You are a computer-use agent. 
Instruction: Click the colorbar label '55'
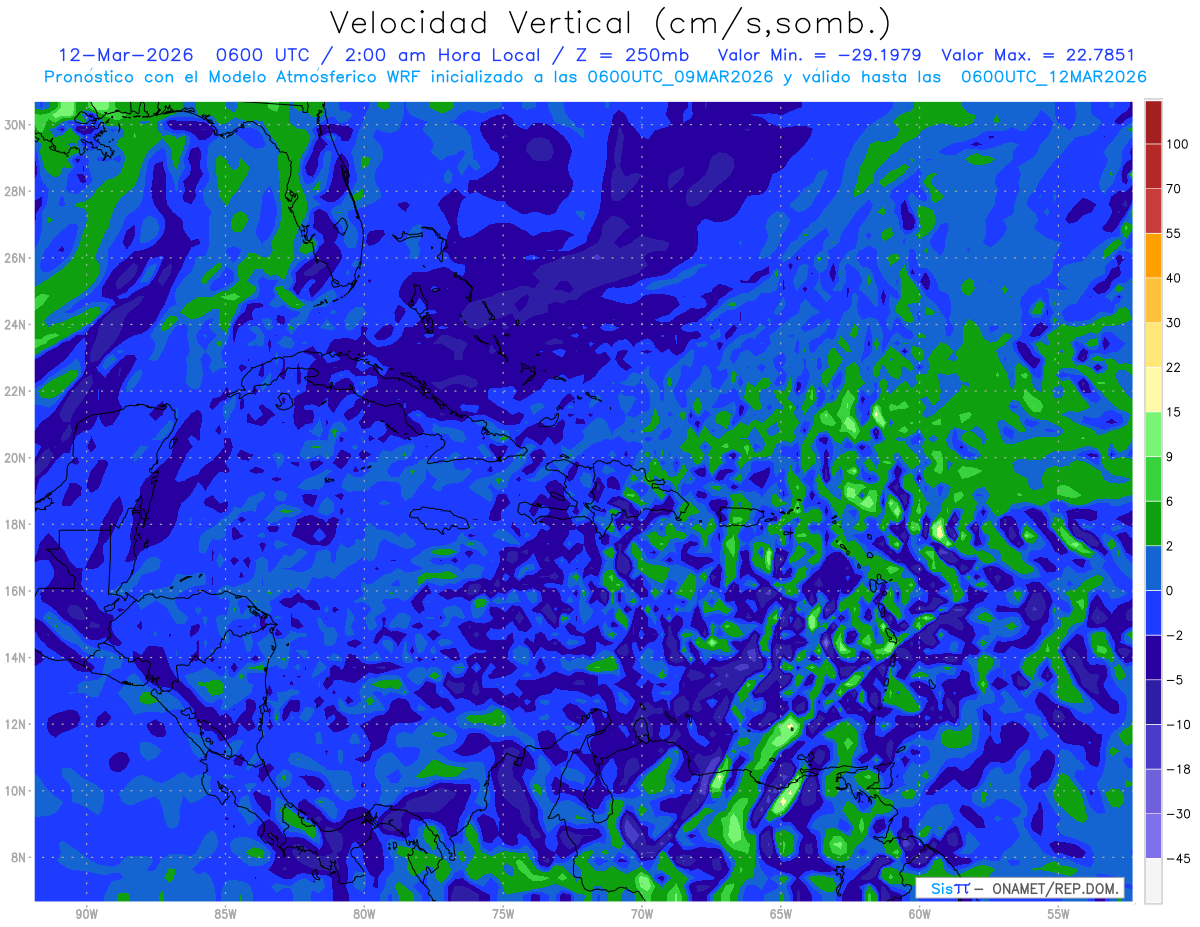click(x=1173, y=233)
